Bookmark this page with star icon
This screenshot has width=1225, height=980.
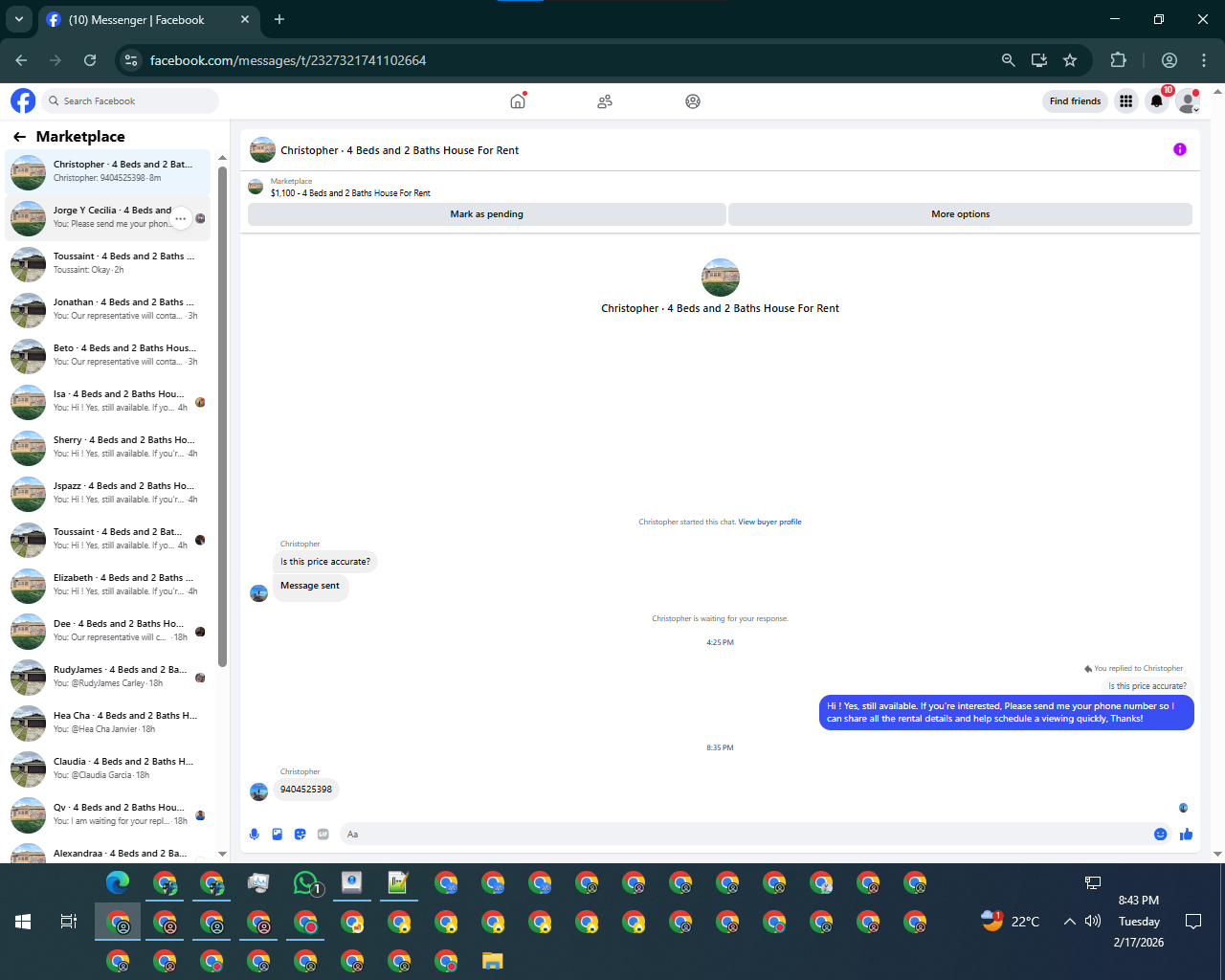point(1070,60)
